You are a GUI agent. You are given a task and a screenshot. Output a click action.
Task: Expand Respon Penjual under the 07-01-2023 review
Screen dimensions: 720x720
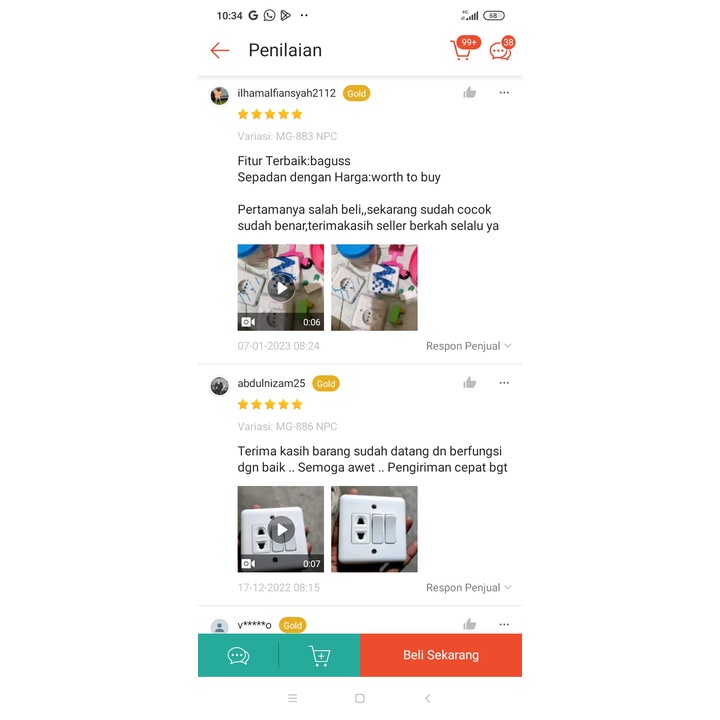pos(468,346)
